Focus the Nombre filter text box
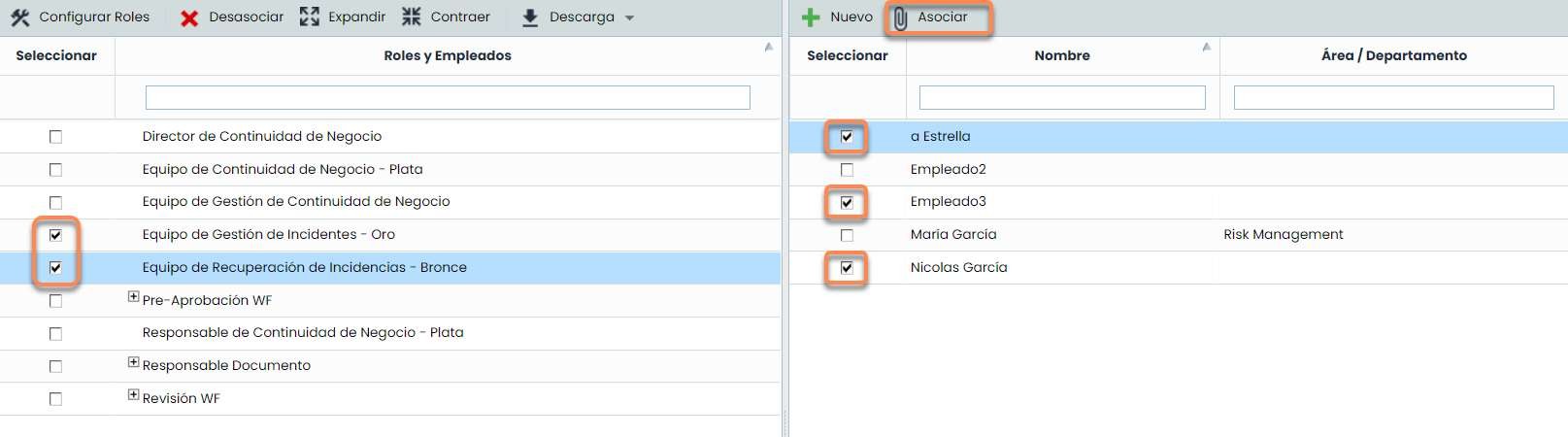Viewport: 1568px width, 437px height. pyautogui.click(x=1062, y=97)
